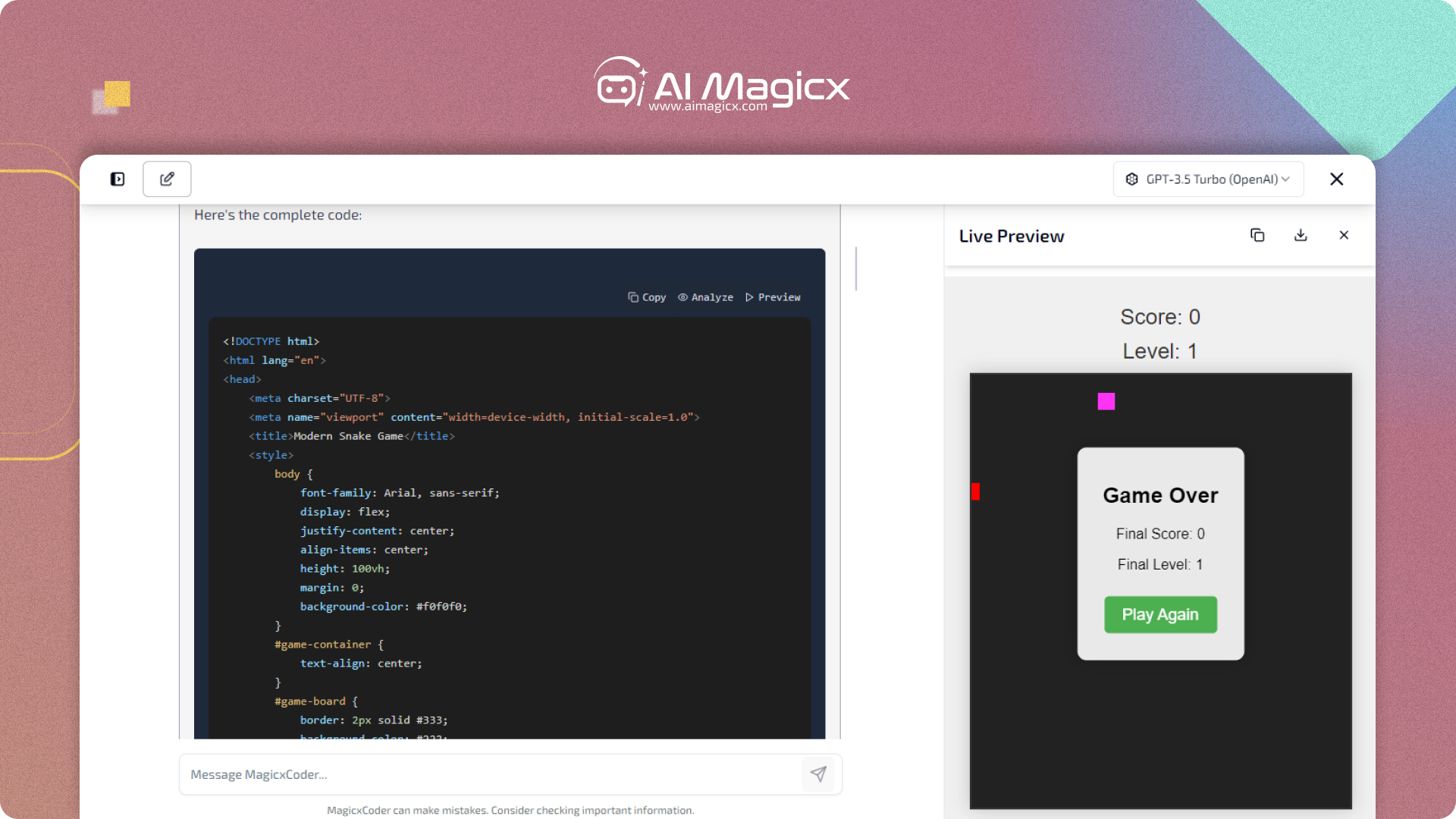Click Copy above the code block
The height and width of the screenshot is (819, 1456).
(x=647, y=297)
